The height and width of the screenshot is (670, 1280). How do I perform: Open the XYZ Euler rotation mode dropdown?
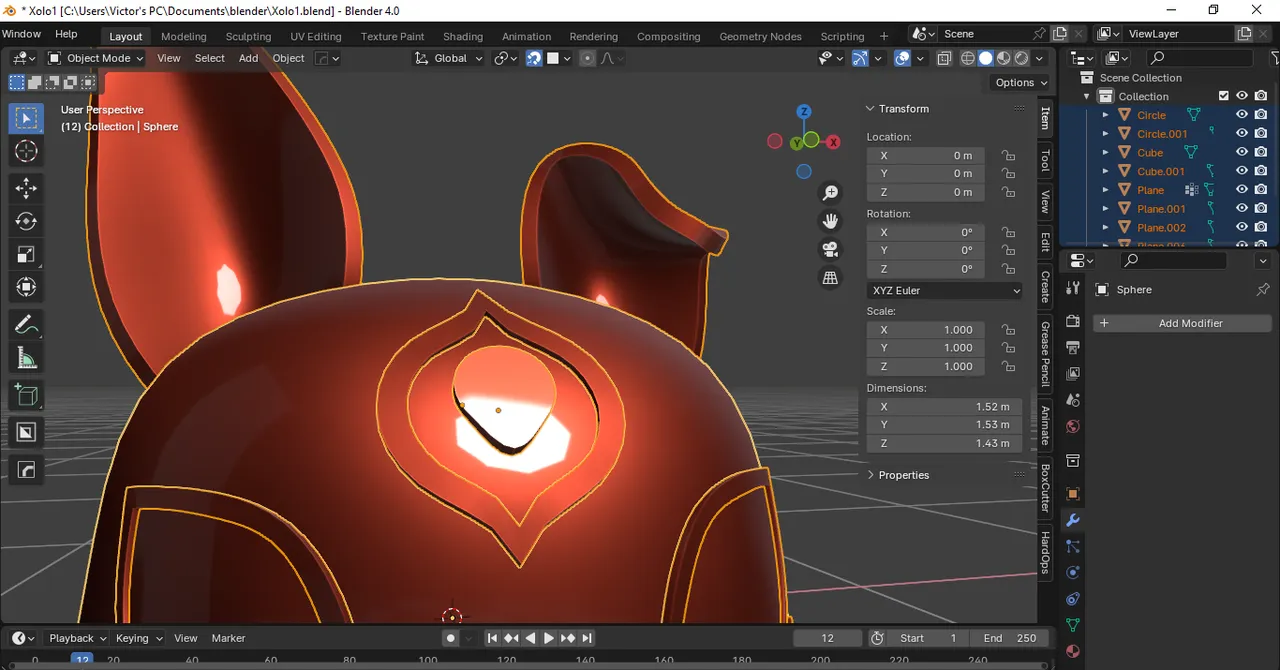coord(945,290)
